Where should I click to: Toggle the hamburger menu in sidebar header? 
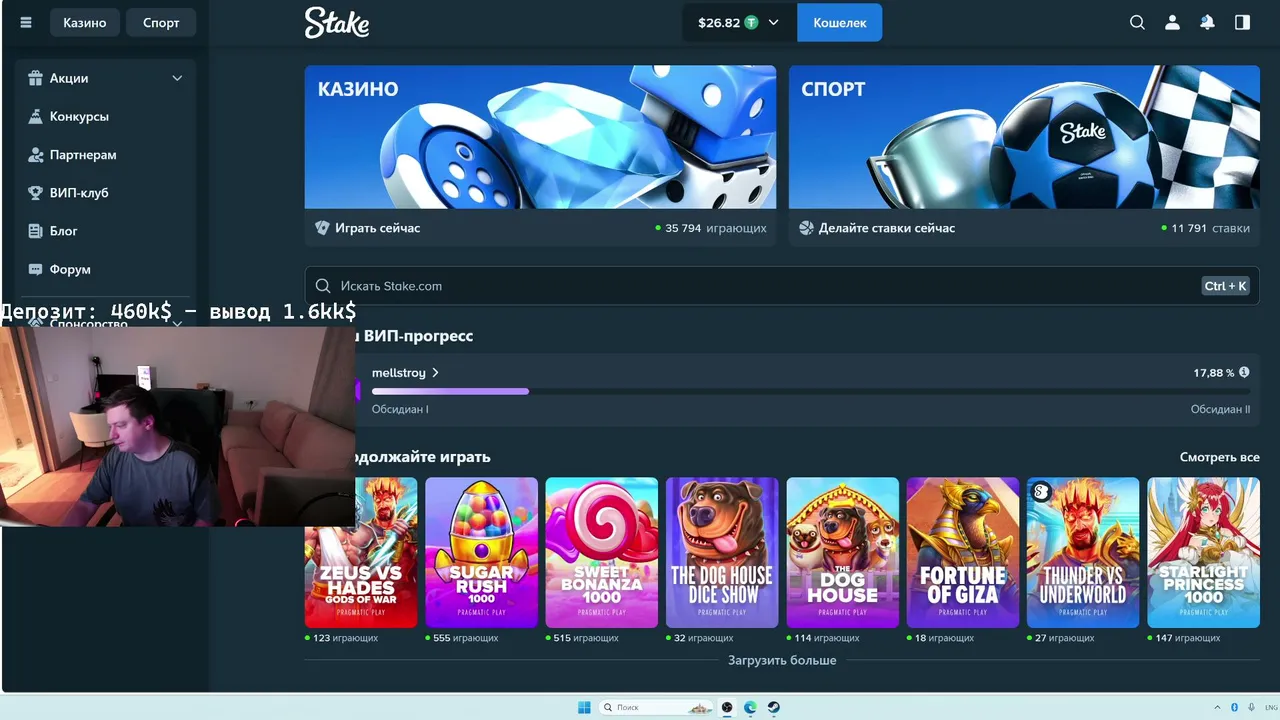click(26, 22)
